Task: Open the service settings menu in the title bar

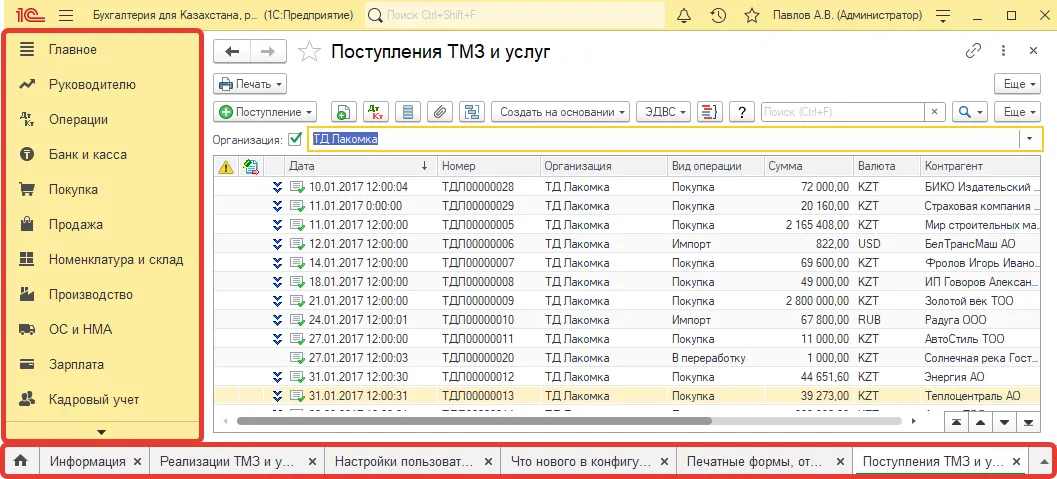Action: click(944, 15)
